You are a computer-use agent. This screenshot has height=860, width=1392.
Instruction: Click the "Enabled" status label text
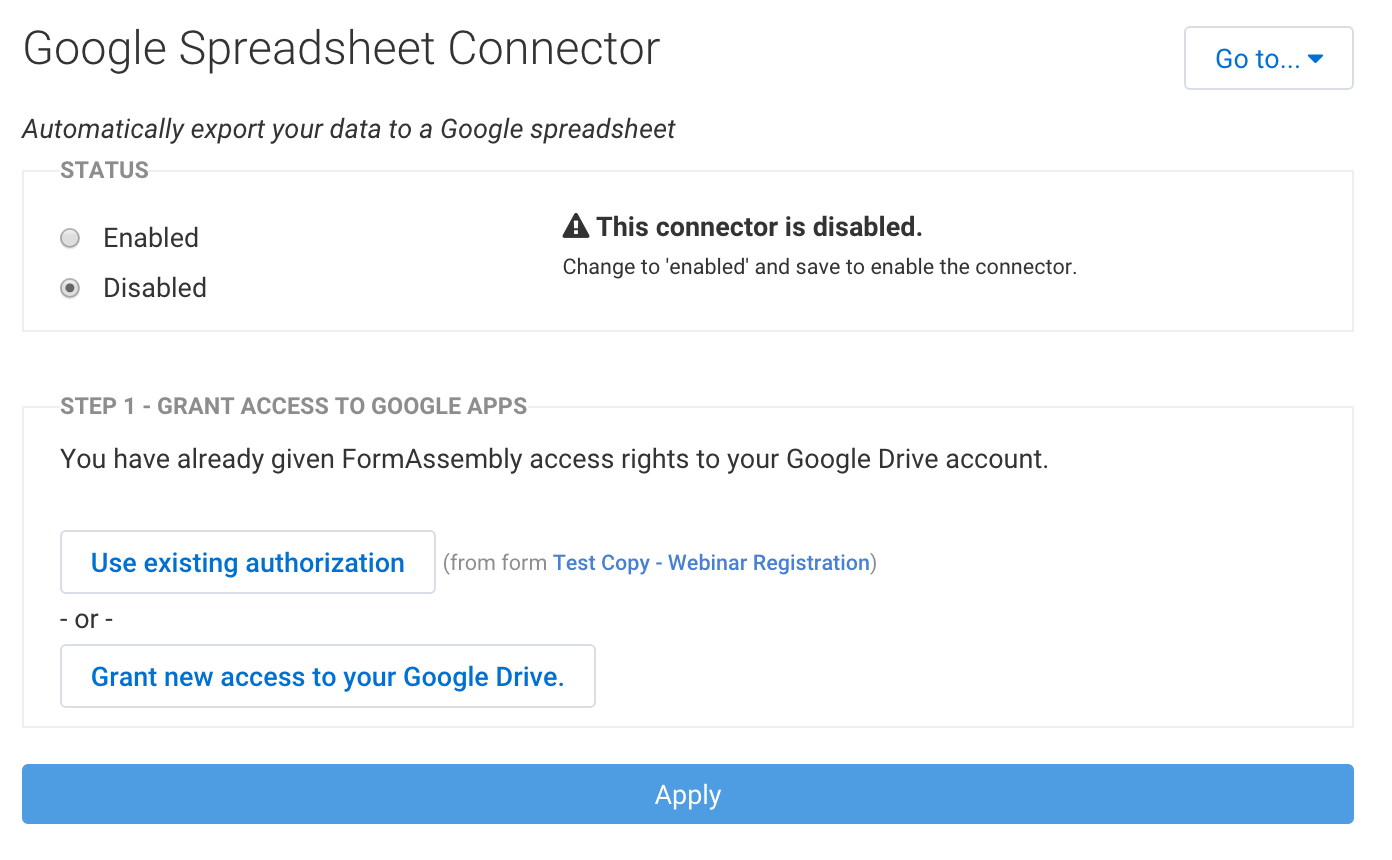coord(151,238)
